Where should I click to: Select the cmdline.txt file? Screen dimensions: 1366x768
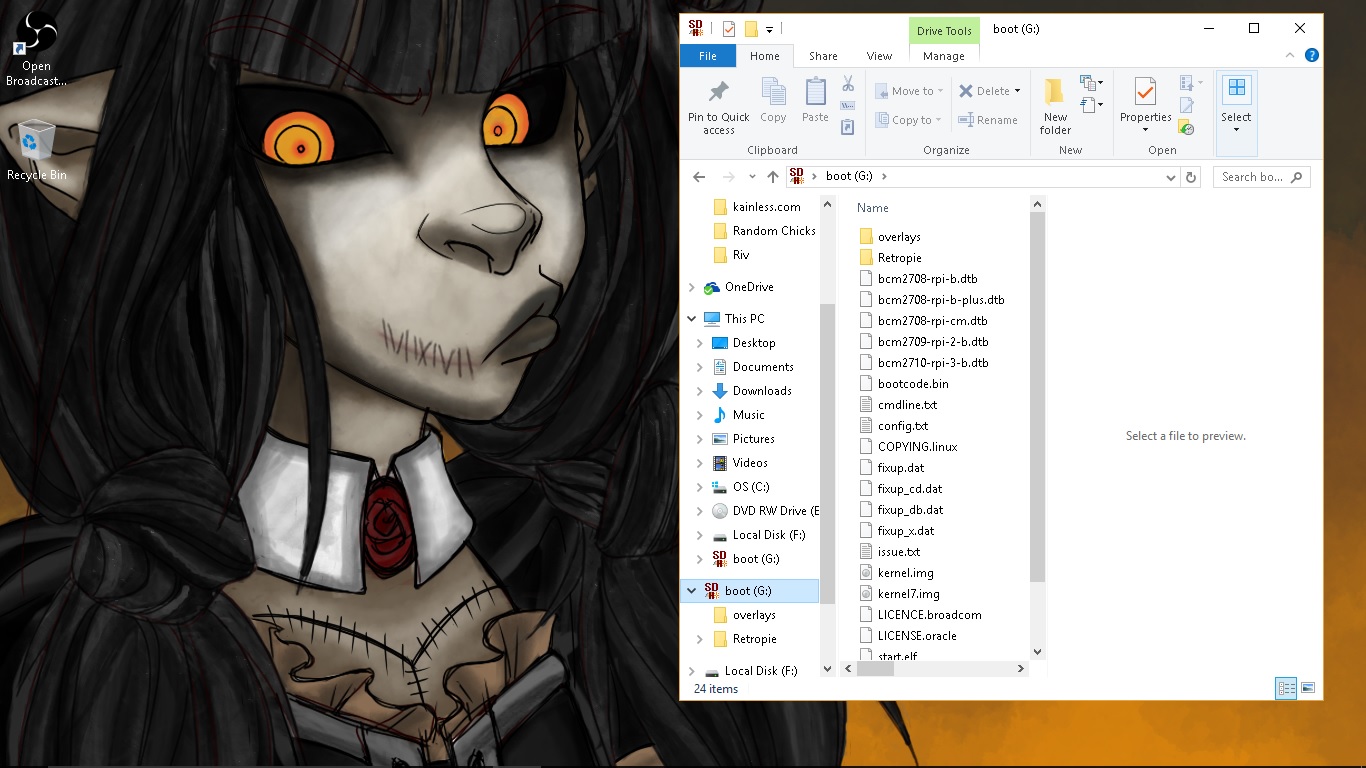898,405
